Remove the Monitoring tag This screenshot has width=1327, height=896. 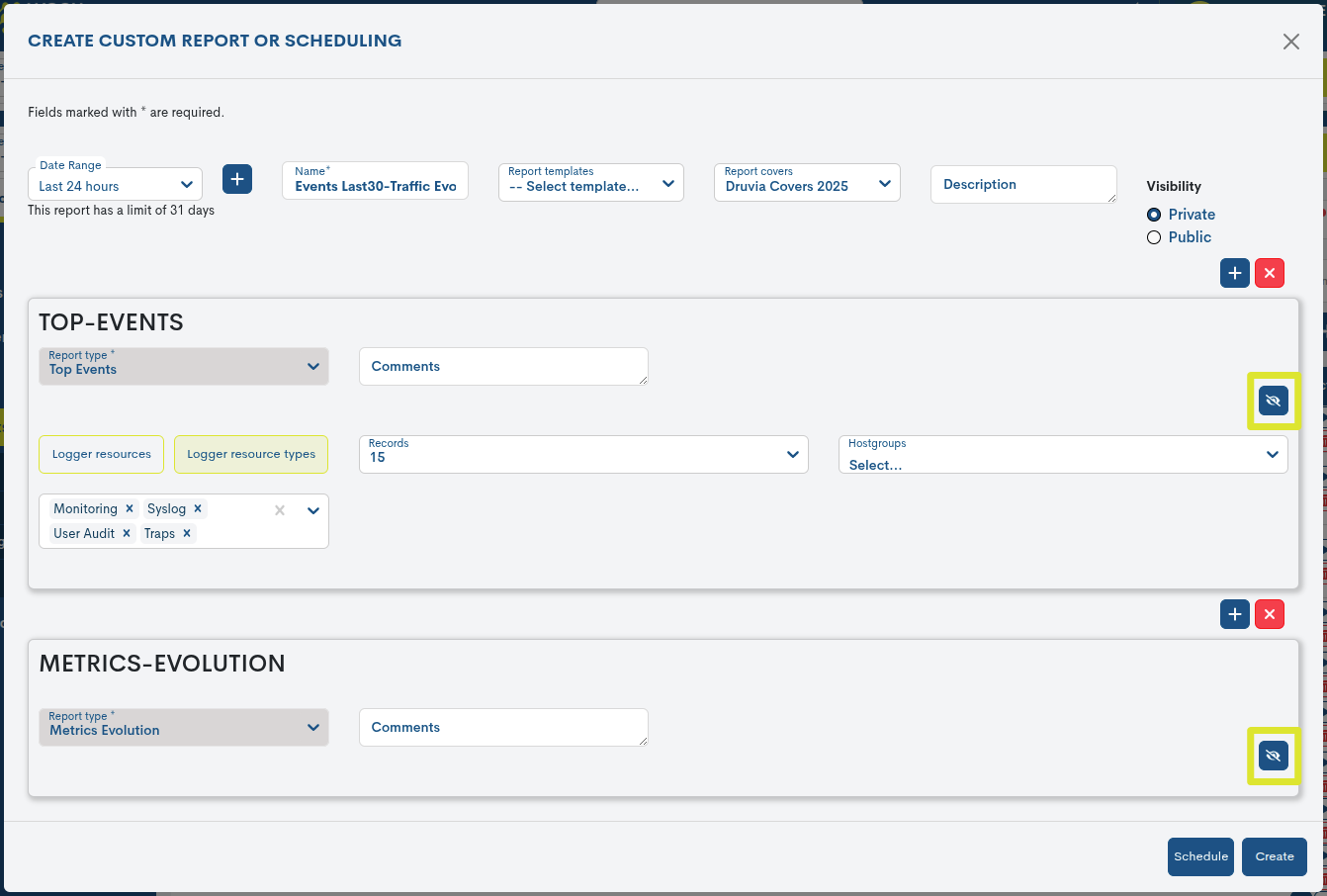(x=130, y=508)
